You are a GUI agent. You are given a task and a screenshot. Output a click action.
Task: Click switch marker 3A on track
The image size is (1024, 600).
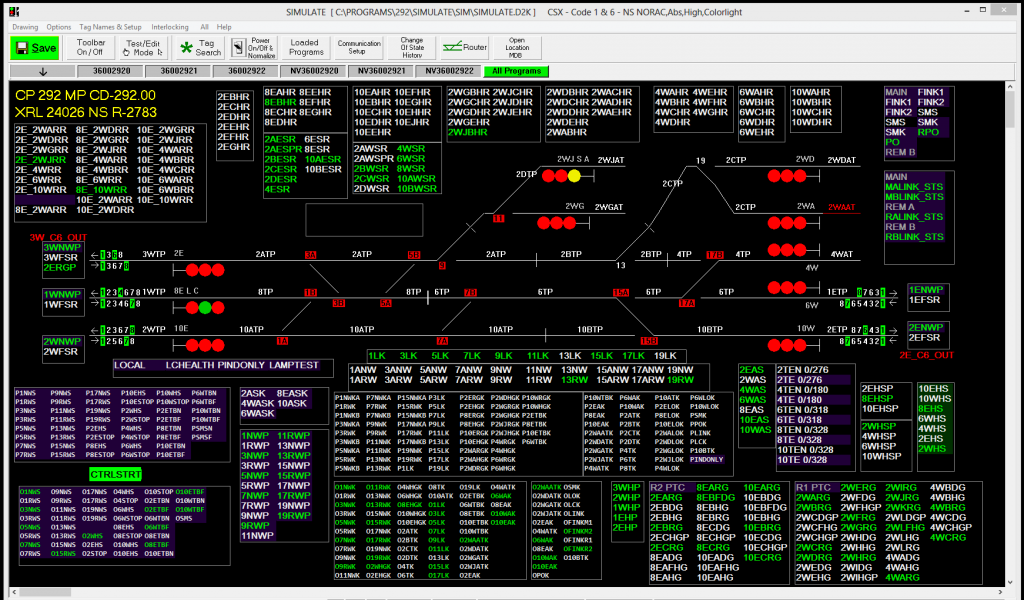pyautogui.click(x=310, y=255)
